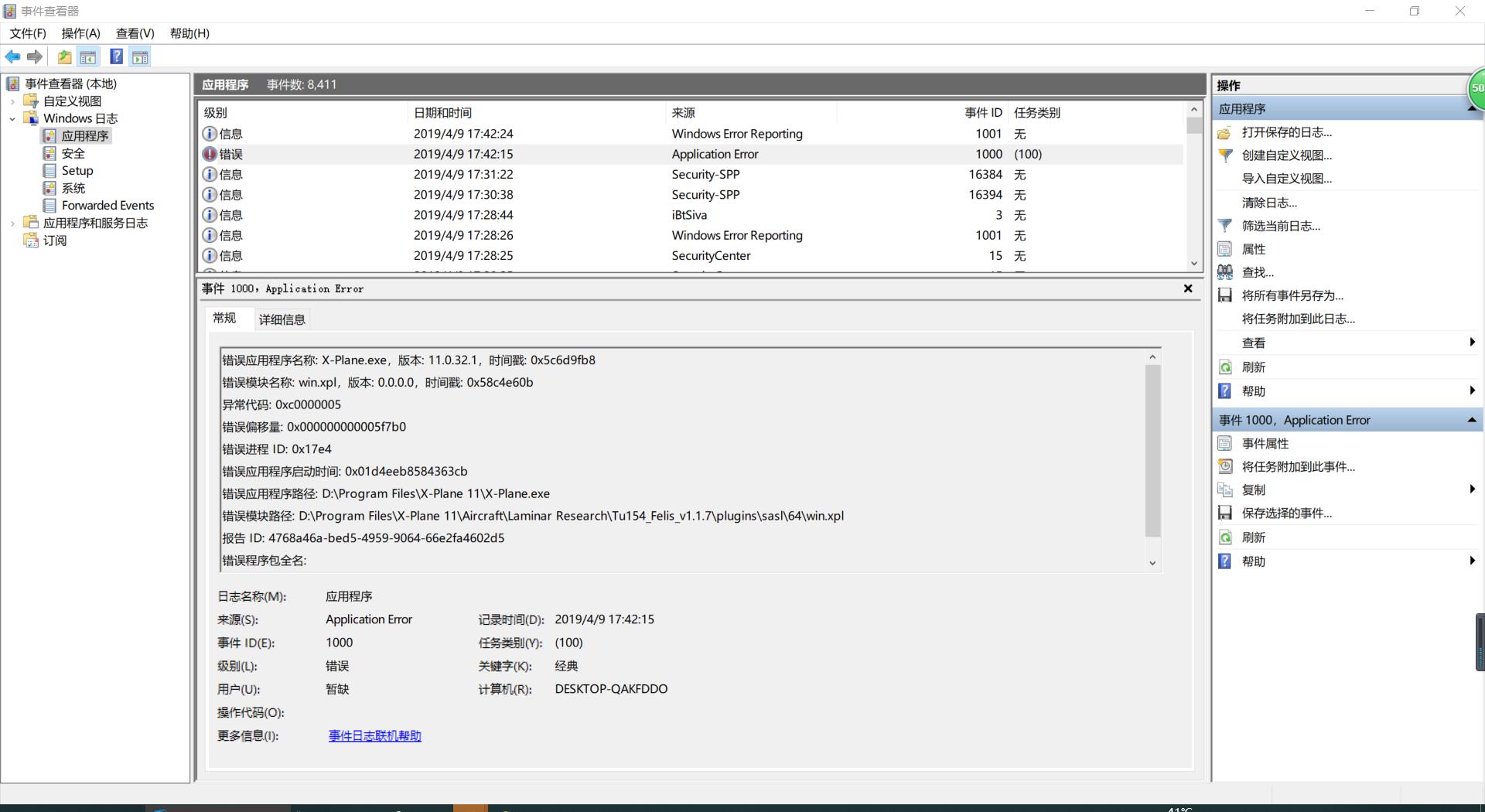Click 将所有事件另存为... save icon
Screen dimensions: 1485x812
[1225, 295]
